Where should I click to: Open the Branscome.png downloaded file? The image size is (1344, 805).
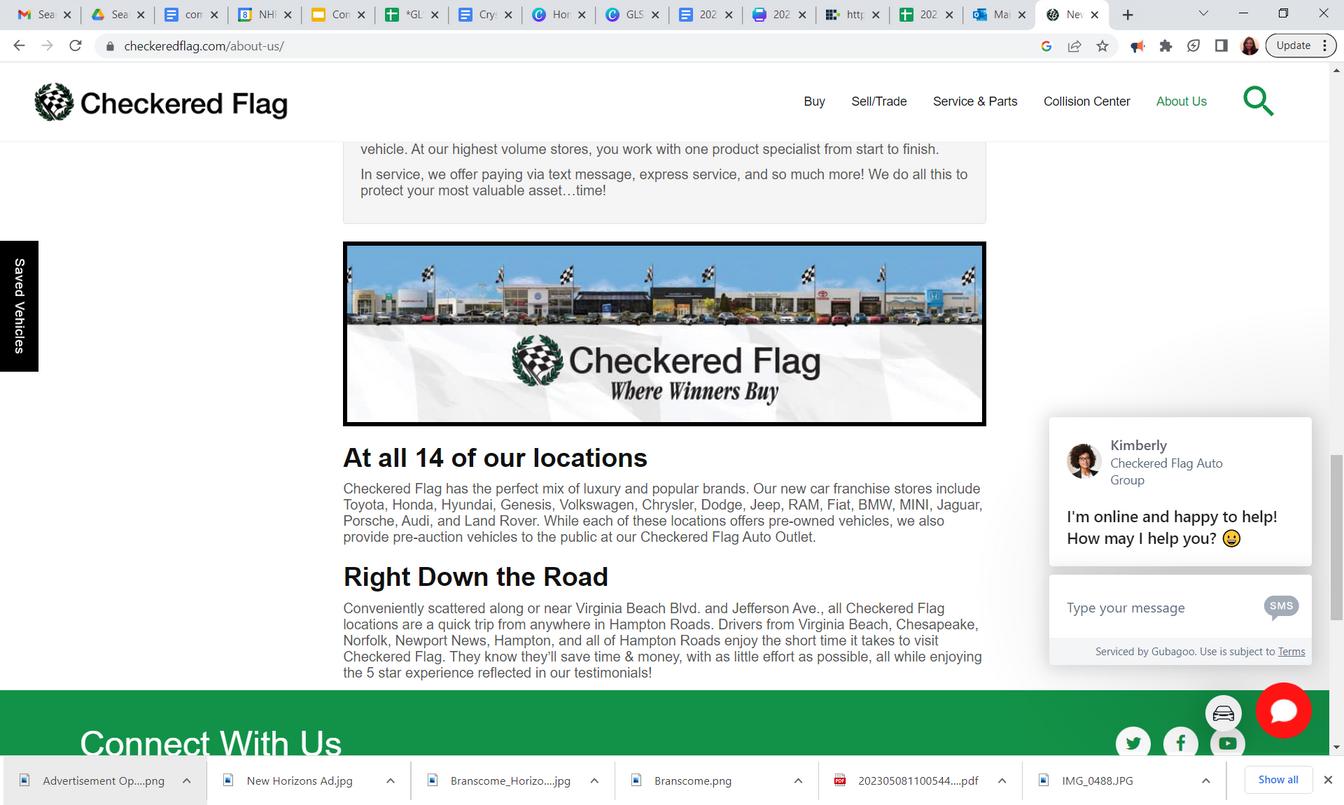click(x=694, y=781)
